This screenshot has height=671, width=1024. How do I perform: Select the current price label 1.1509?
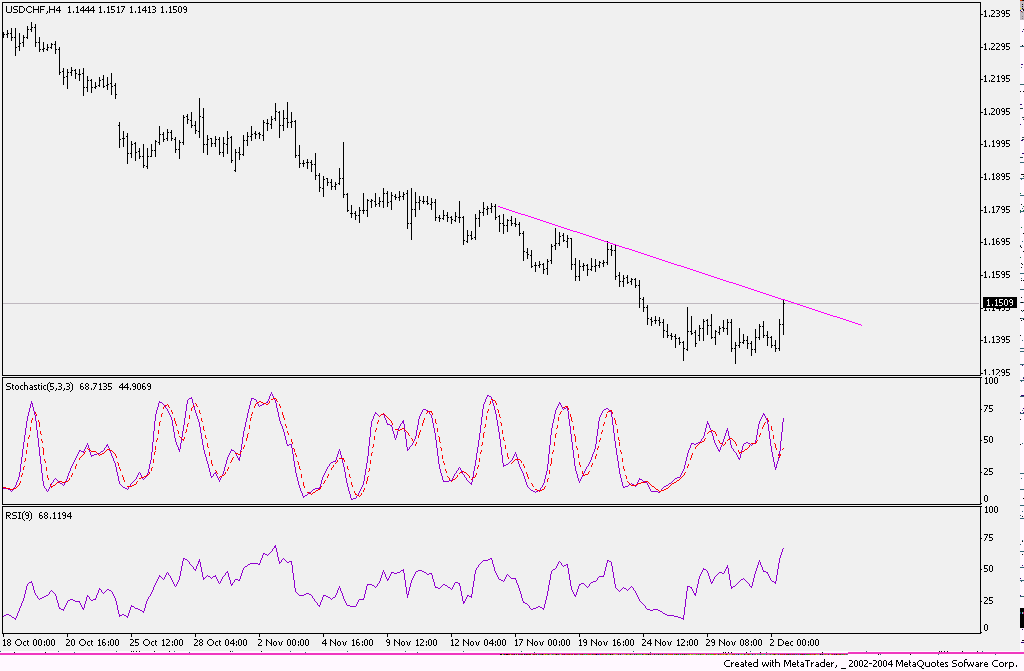coord(999,303)
